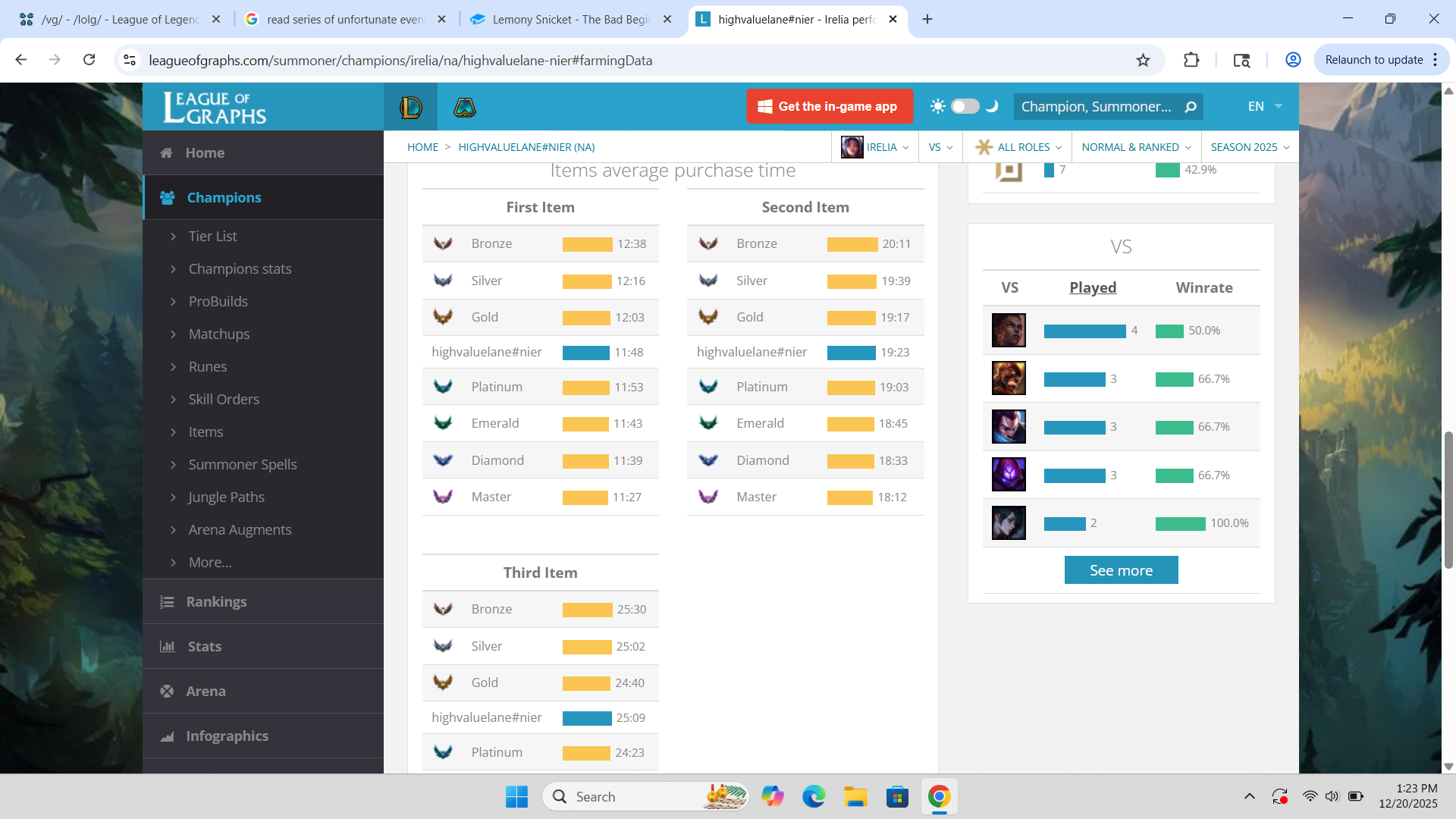
Task: Open the ALL ROLES dropdown
Action: click(x=1019, y=147)
